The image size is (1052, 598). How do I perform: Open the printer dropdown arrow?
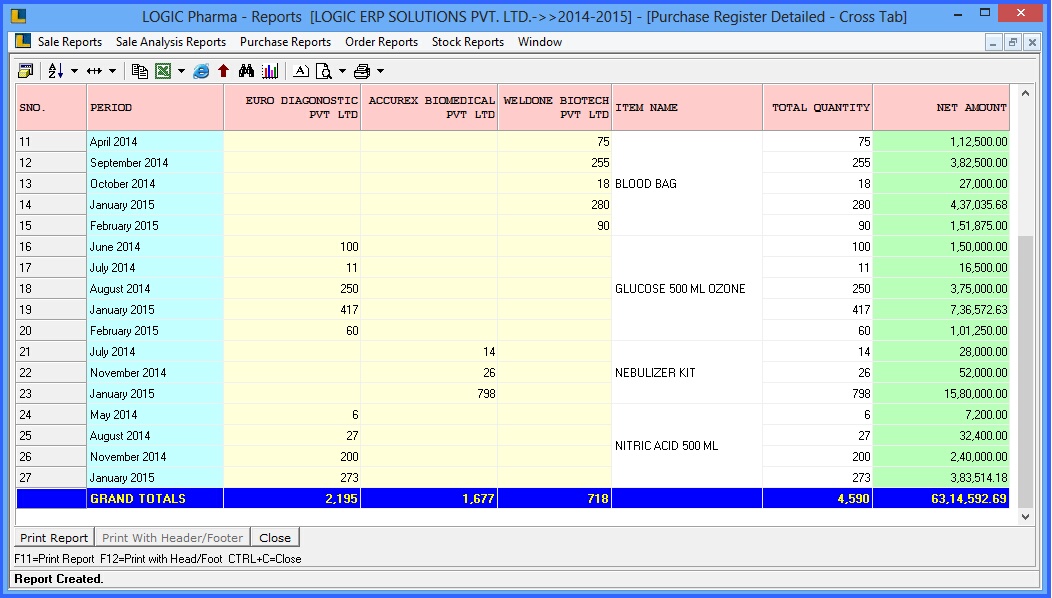pyautogui.click(x=380, y=71)
